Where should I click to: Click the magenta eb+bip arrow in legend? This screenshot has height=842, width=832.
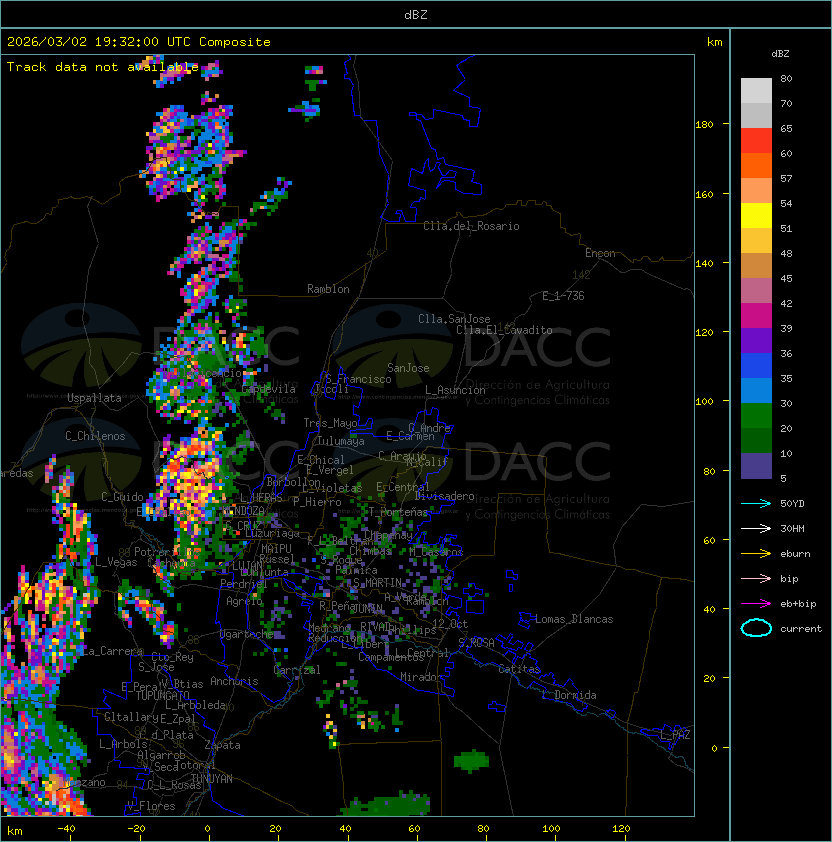[x=756, y=604]
